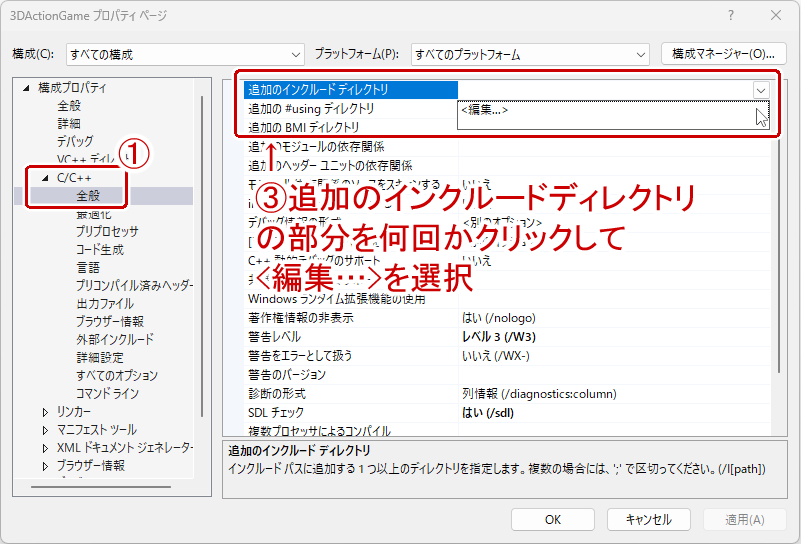Screen dimensions: 801x544
Task: Open the 構成 configuration dropdown
Action: click(x=185, y=54)
